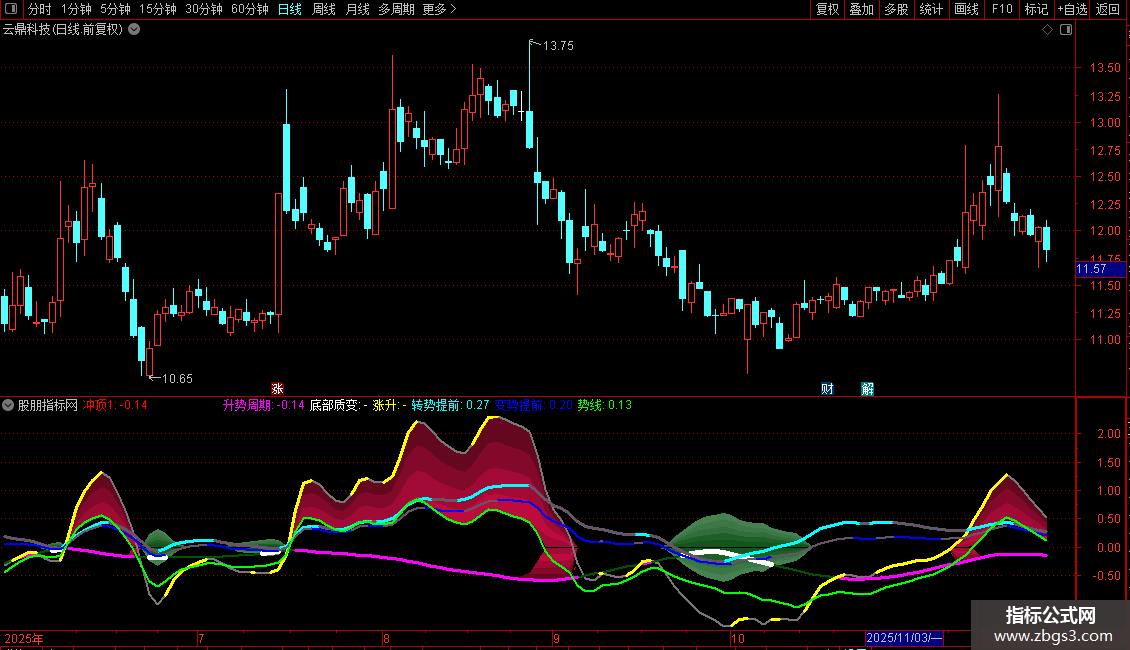Toggle the right side panel icon
Viewport: 1130px width, 650px height.
click(x=1066, y=30)
